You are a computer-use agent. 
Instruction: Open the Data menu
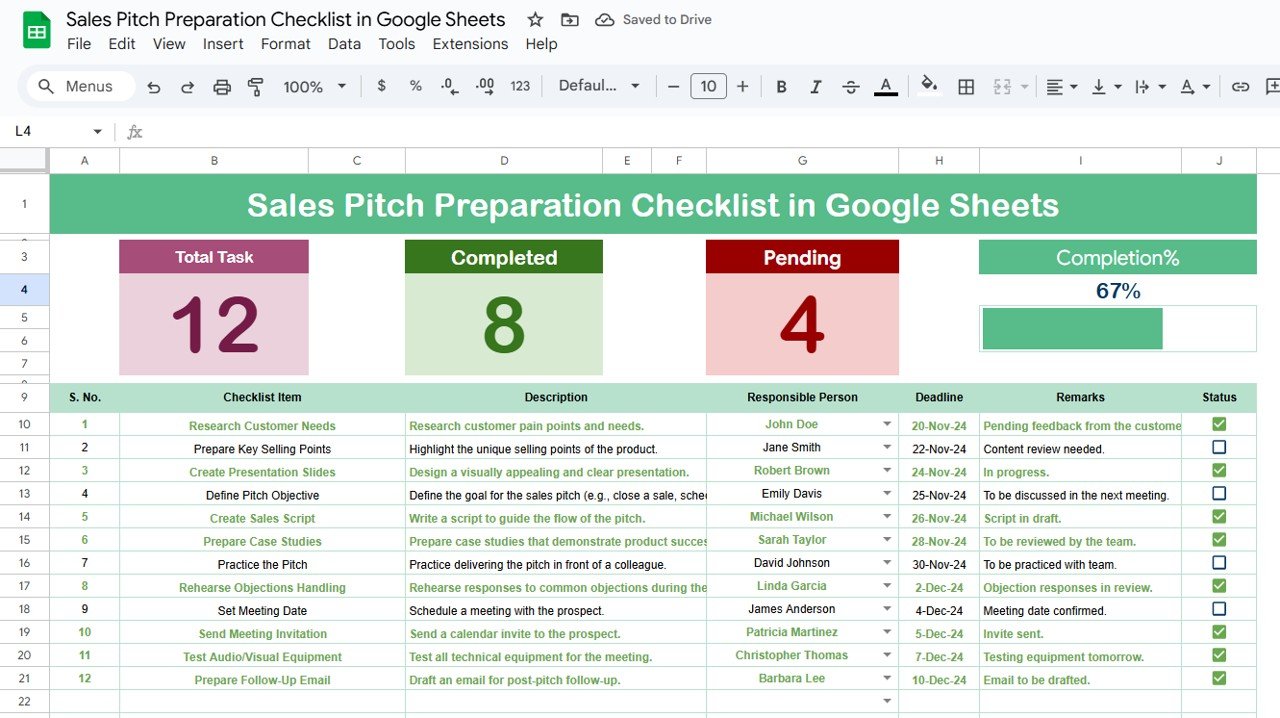click(344, 44)
